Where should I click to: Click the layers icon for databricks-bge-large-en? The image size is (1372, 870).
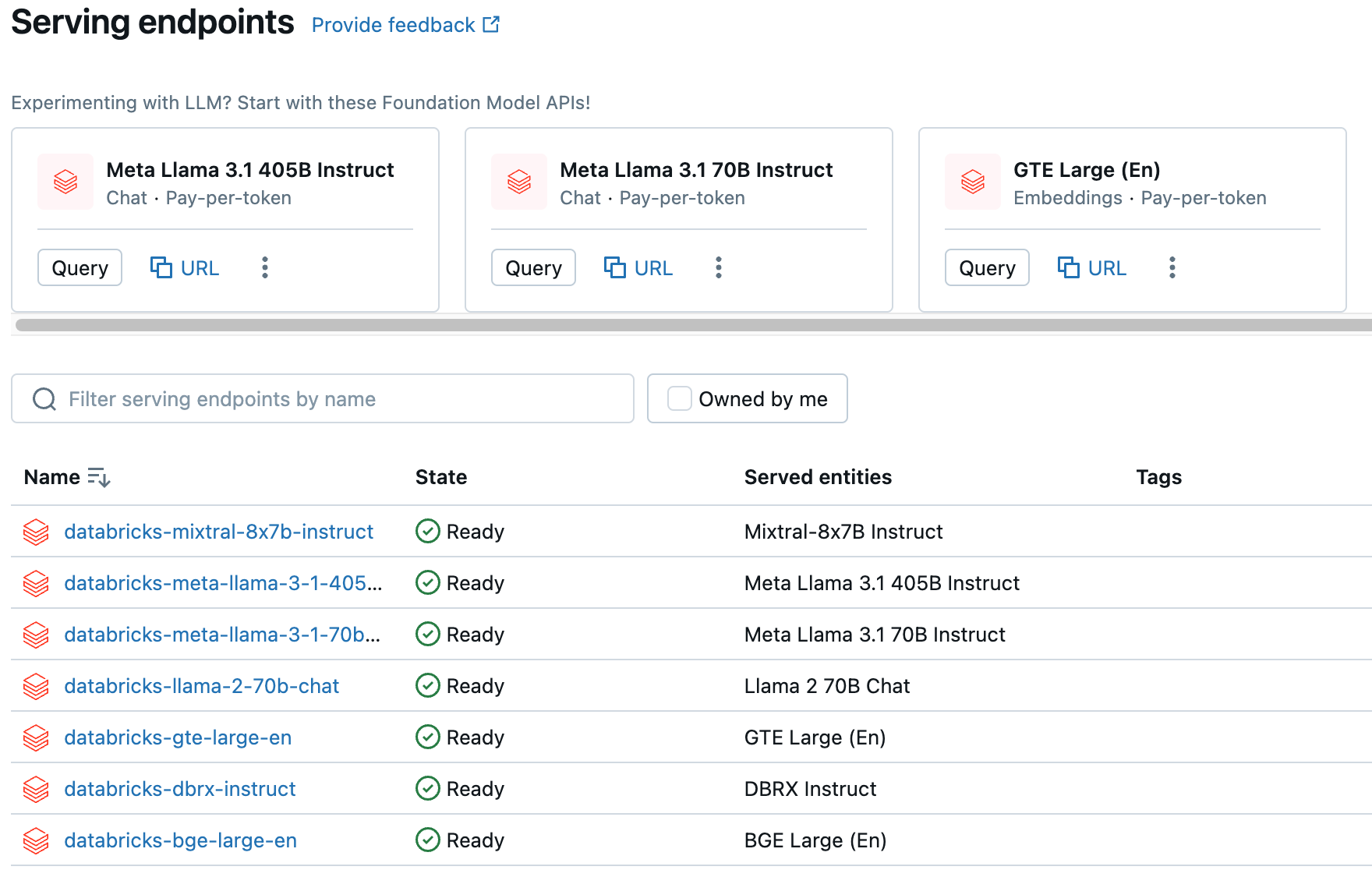36,840
